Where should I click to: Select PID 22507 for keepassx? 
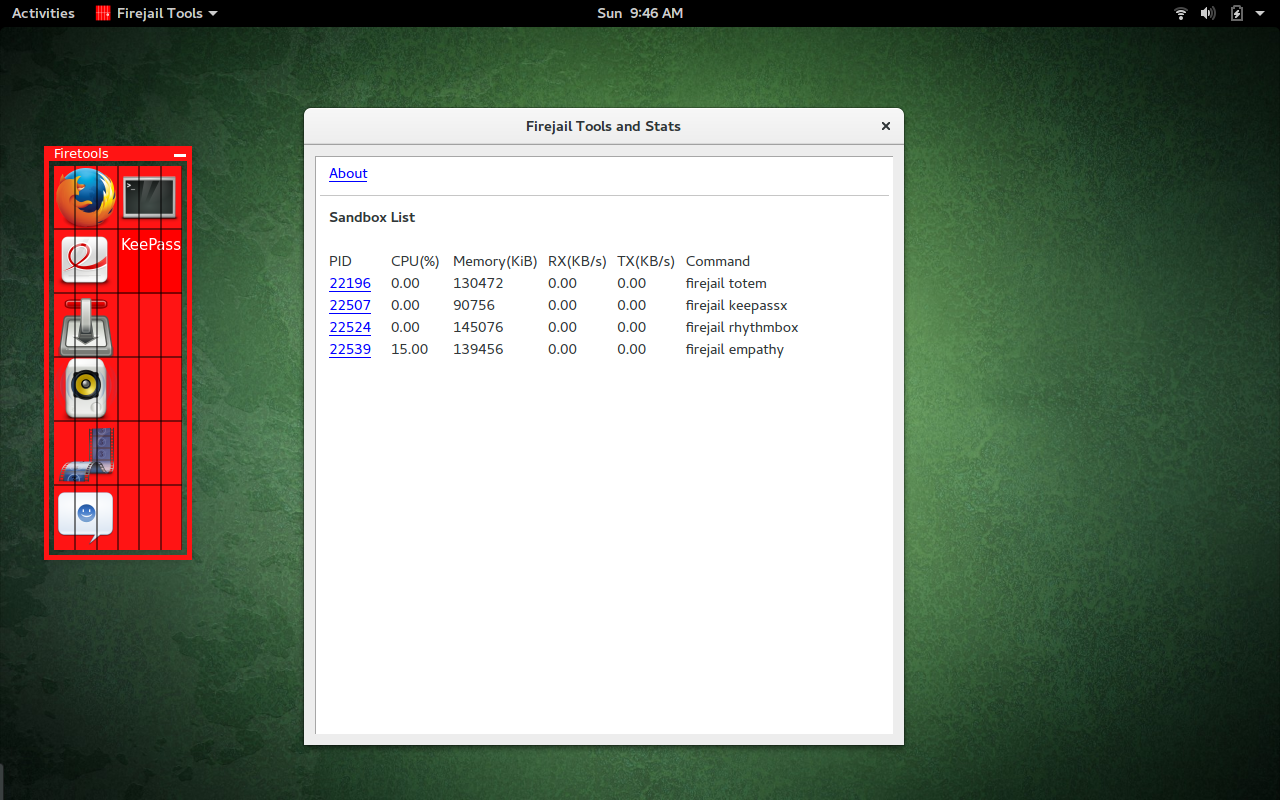point(350,306)
